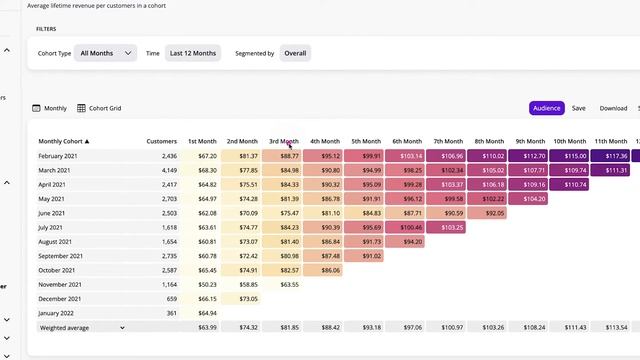Open the Cohort Type All Months dropdown

tap(105, 53)
